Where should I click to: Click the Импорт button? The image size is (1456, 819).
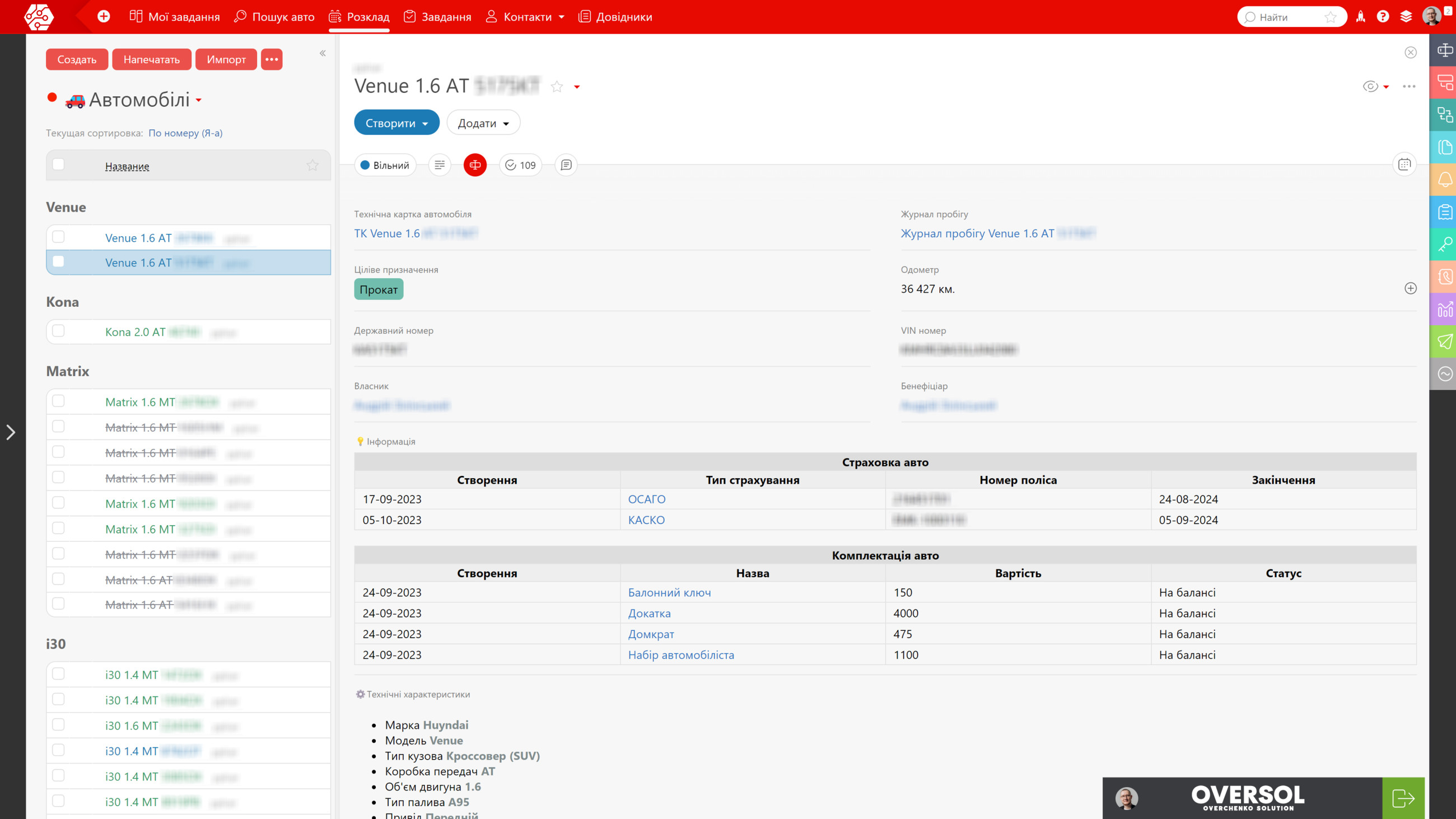pyautogui.click(x=226, y=59)
